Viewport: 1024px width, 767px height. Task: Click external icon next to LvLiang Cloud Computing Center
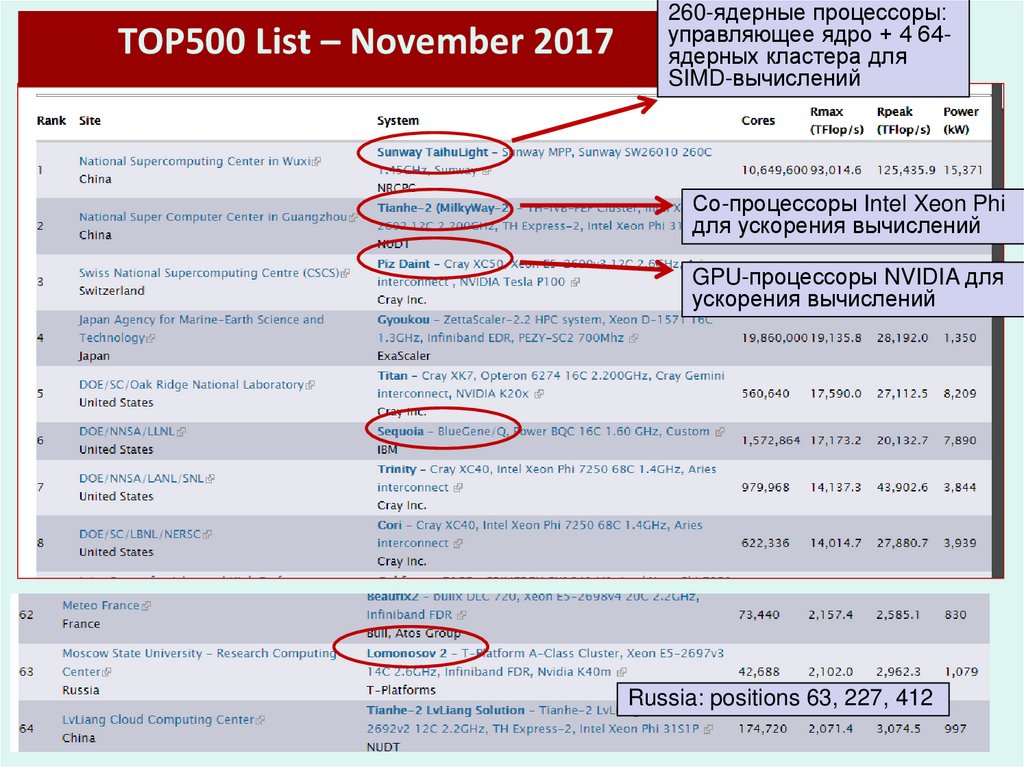(261, 720)
